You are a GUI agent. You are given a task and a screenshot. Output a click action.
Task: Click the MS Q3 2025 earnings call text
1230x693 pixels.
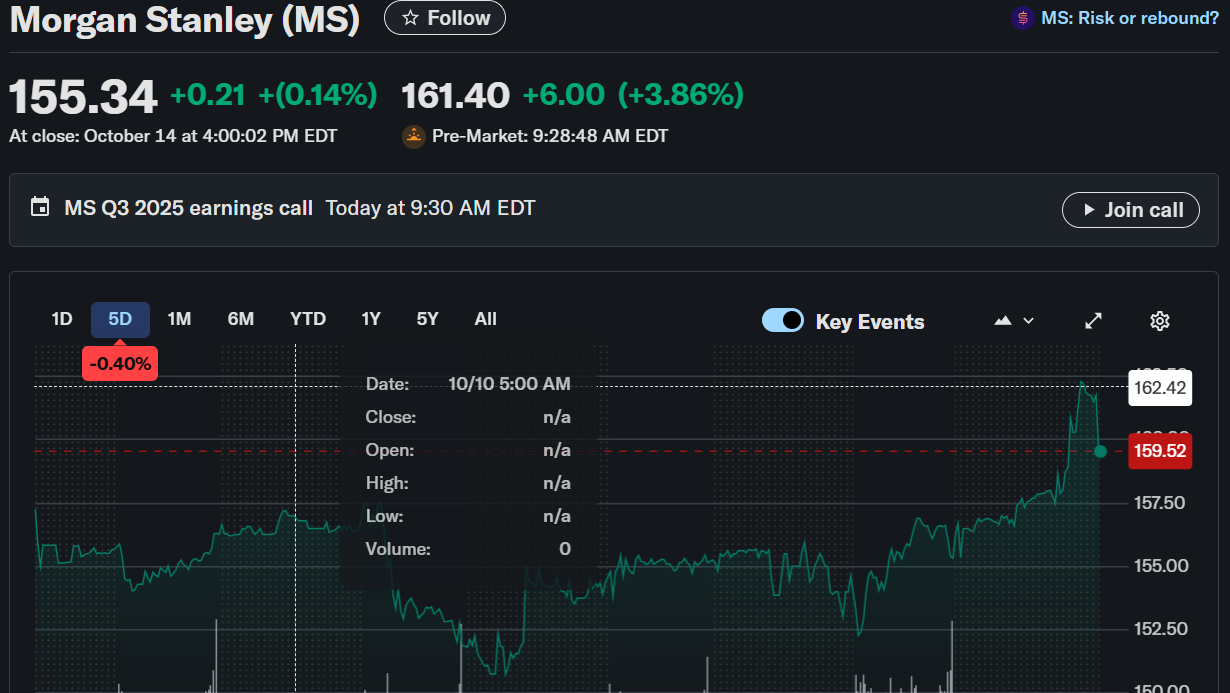188,208
